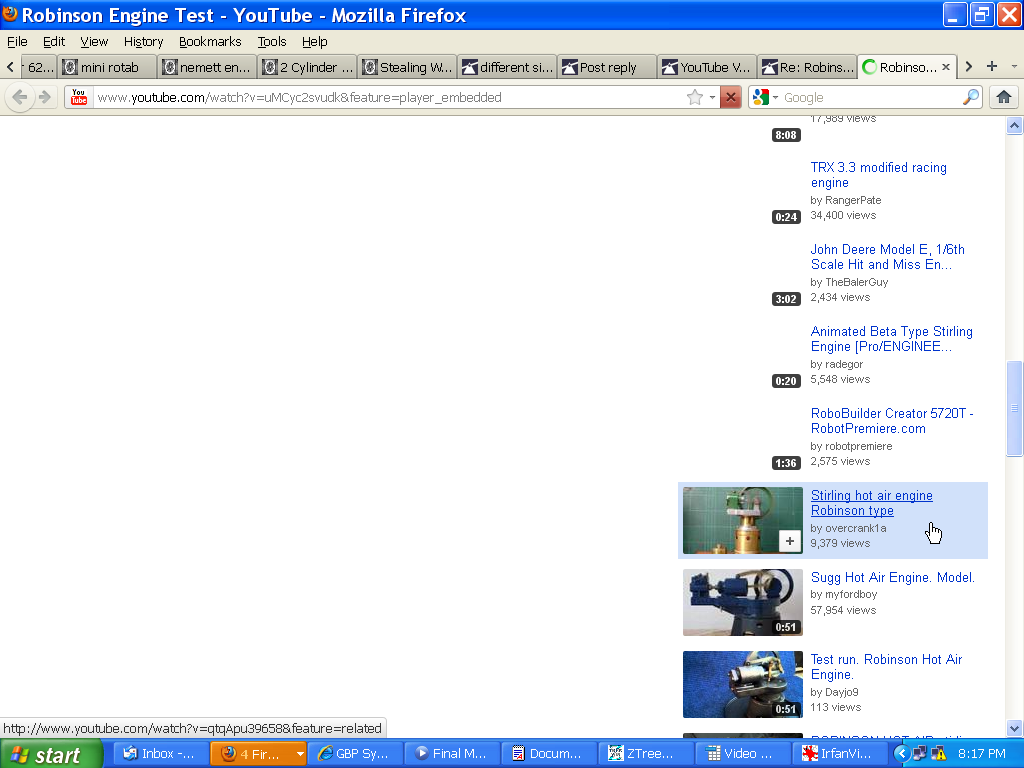Image resolution: width=1024 pixels, height=768 pixels.
Task: Open Firefox taskbar group dropdown arrow
Action: click(x=300, y=754)
